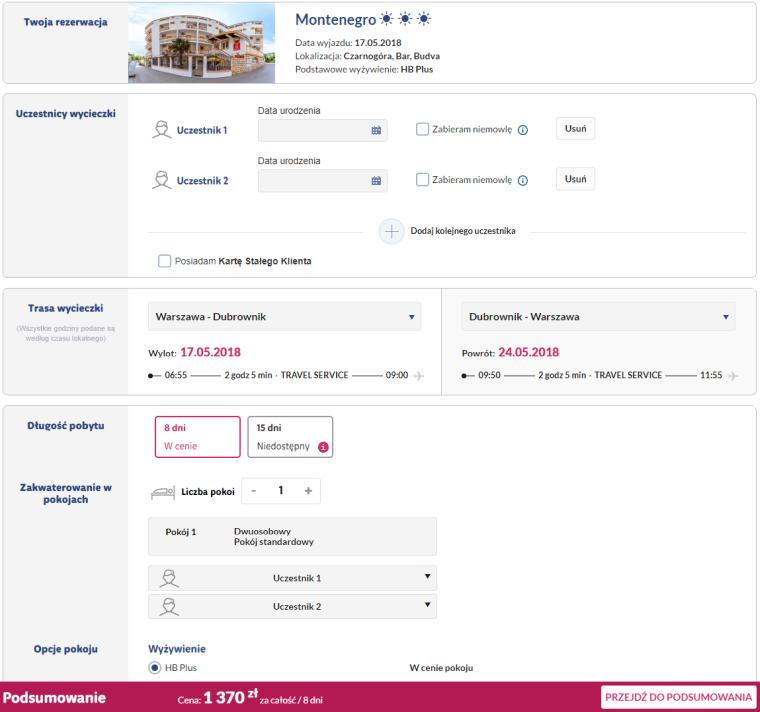Open Warszawa - Dubrownik departure route dropdown
This screenshot has height=712, width=760.
285,316
